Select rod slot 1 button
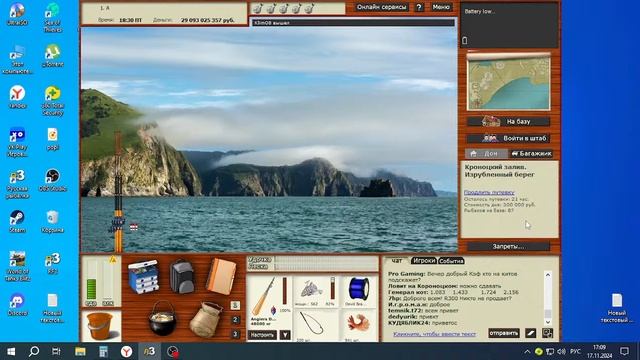Viewport: 640px width, 360px height. pyautogui.click(x=235, y=305)
